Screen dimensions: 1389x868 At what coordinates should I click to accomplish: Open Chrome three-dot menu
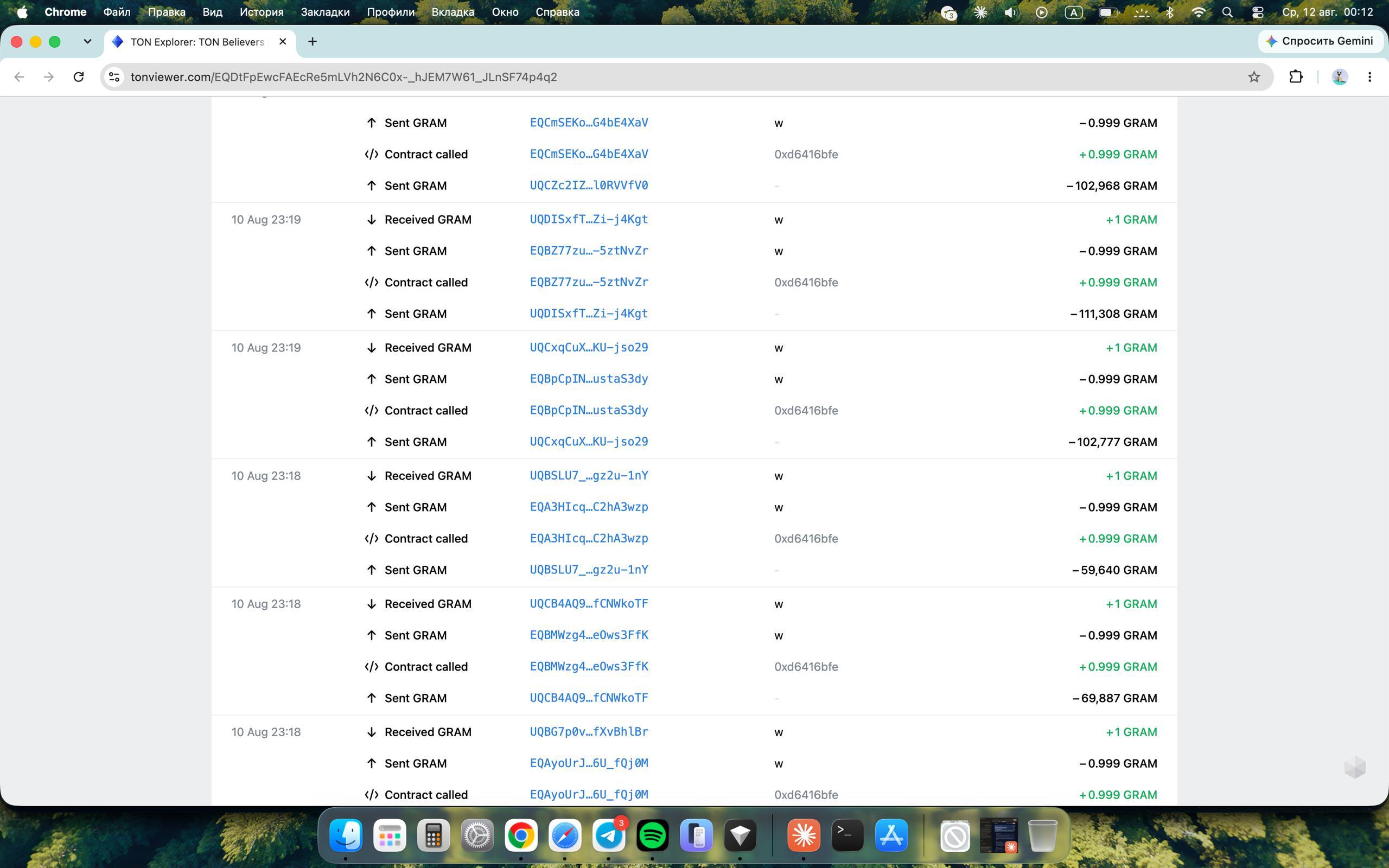click(x=1370, y=77)
